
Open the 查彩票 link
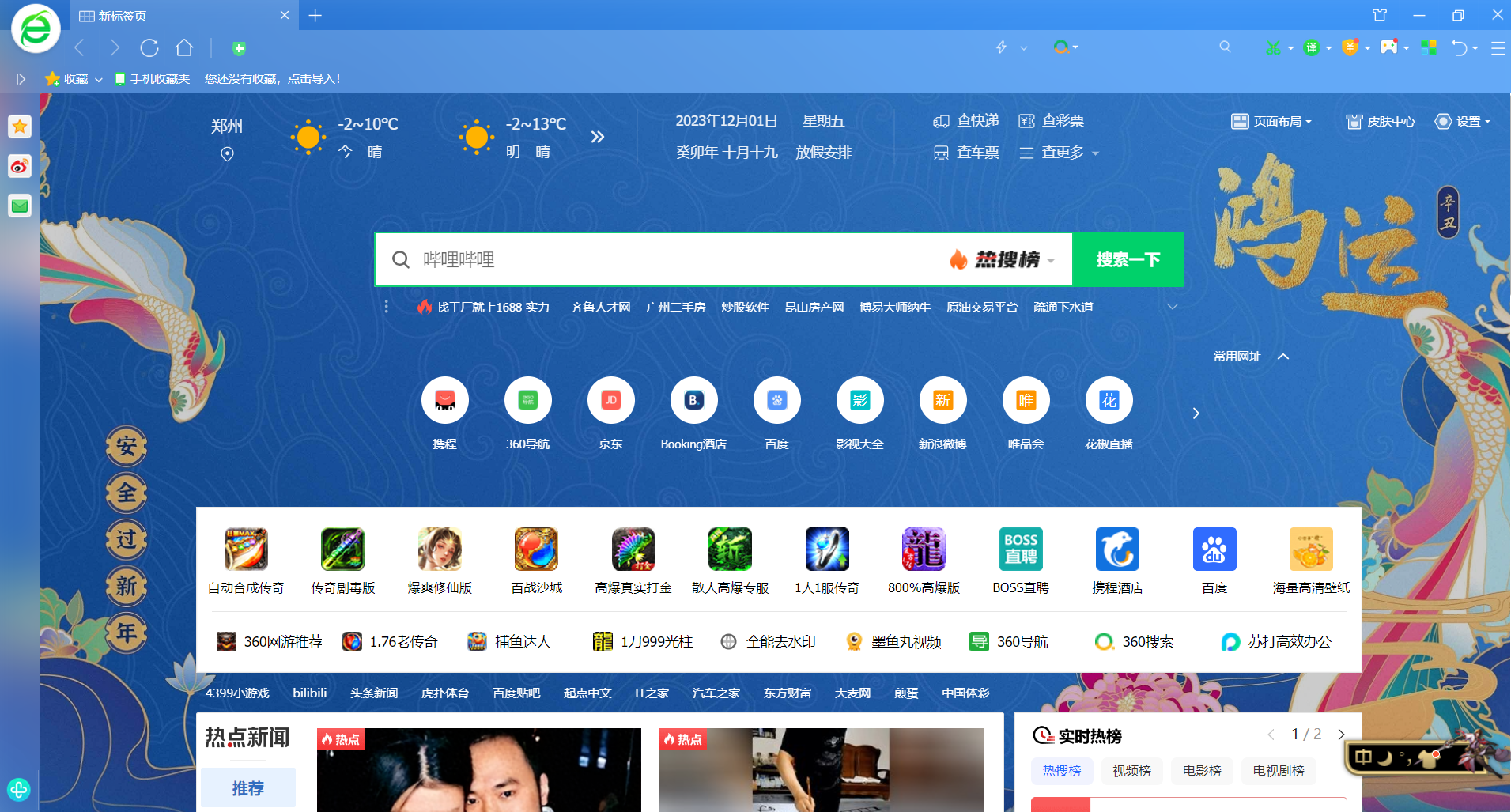click(1052, 121)
